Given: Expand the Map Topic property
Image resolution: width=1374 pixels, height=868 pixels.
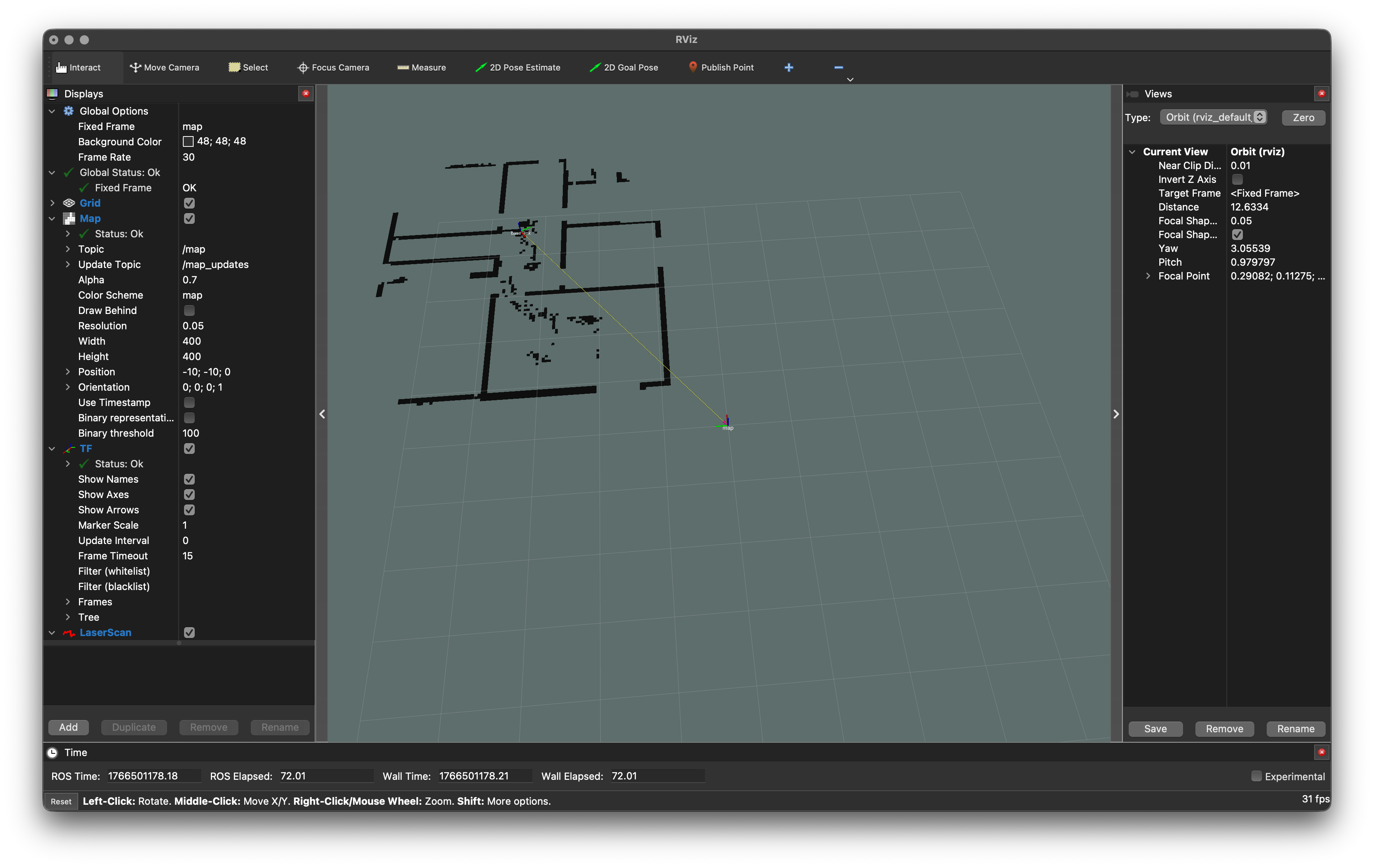Looking at the screenshot, I should (68, 249).
